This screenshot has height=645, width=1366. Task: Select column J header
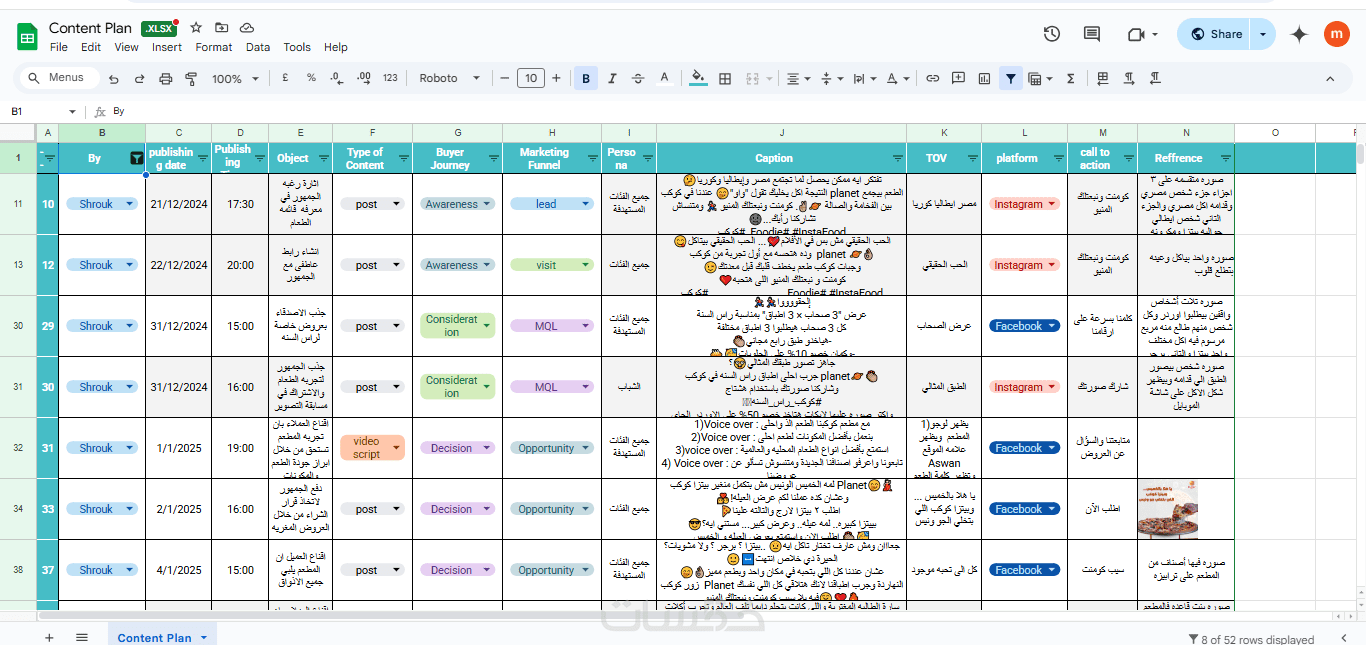pos(782,133)
